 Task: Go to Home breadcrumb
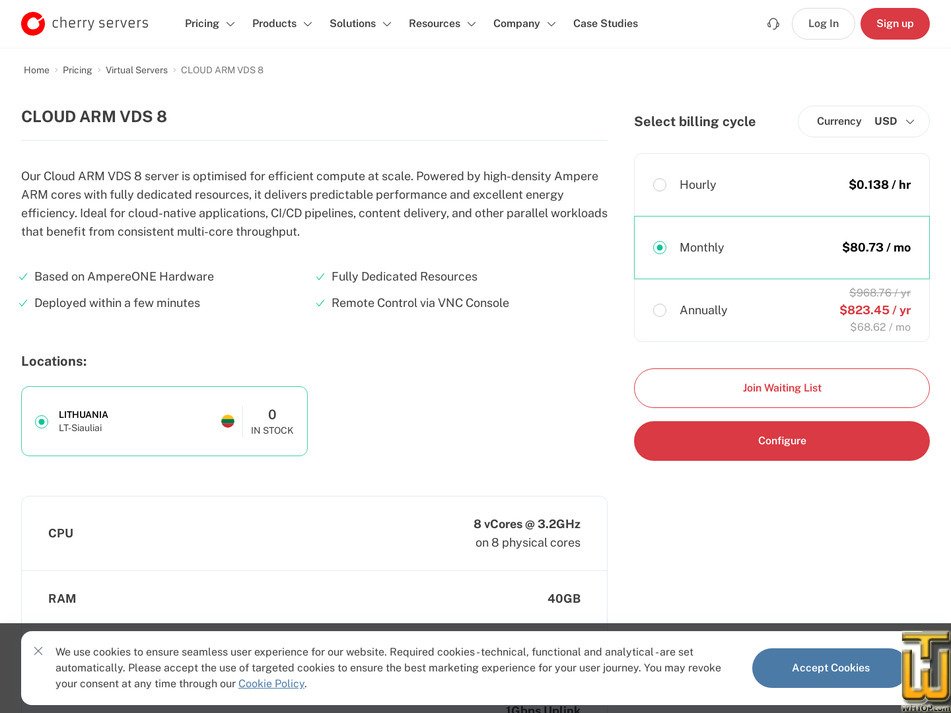36,70
